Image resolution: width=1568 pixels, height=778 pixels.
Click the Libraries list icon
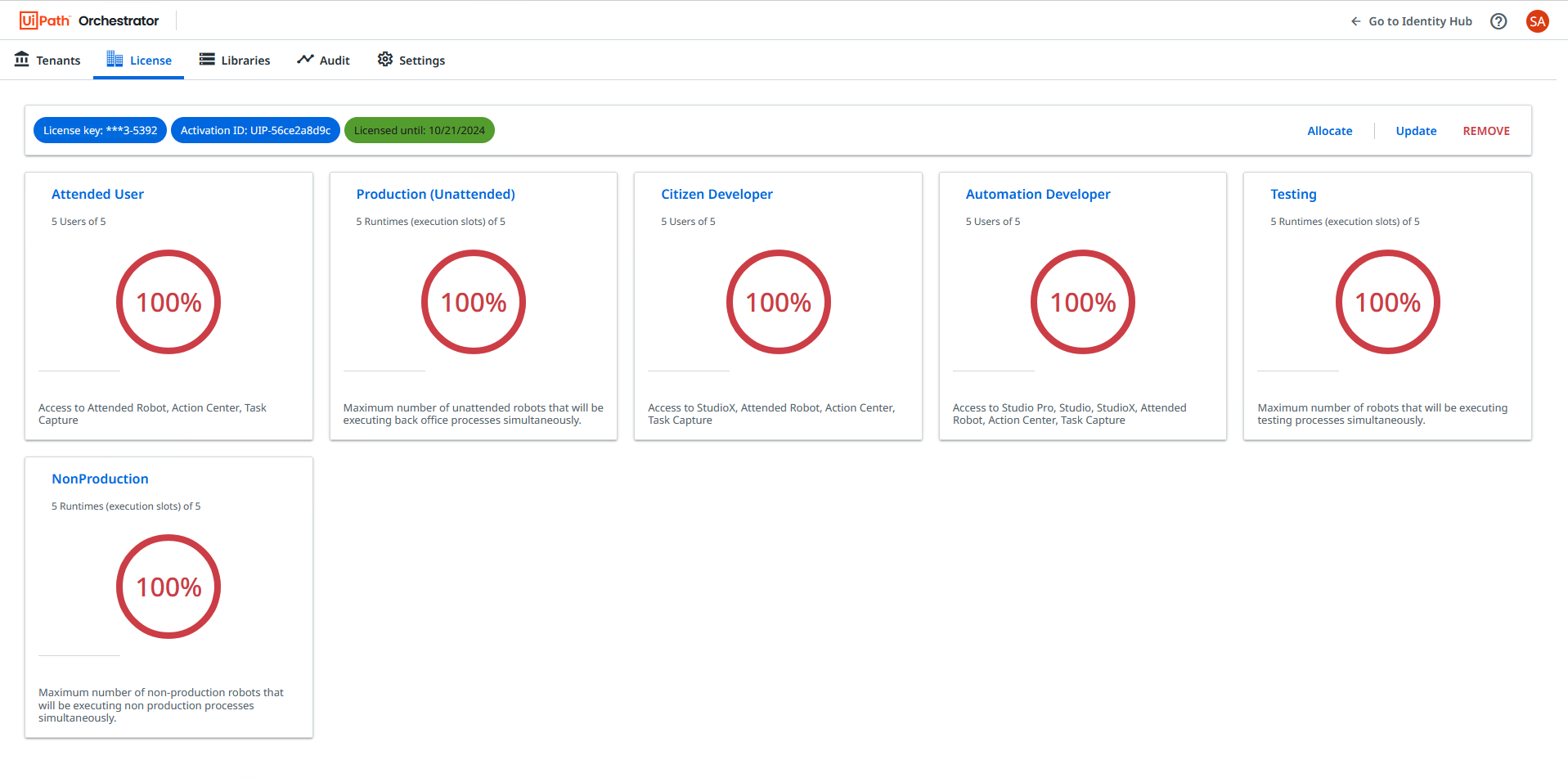pyautogui.click(x=207, y=59)
